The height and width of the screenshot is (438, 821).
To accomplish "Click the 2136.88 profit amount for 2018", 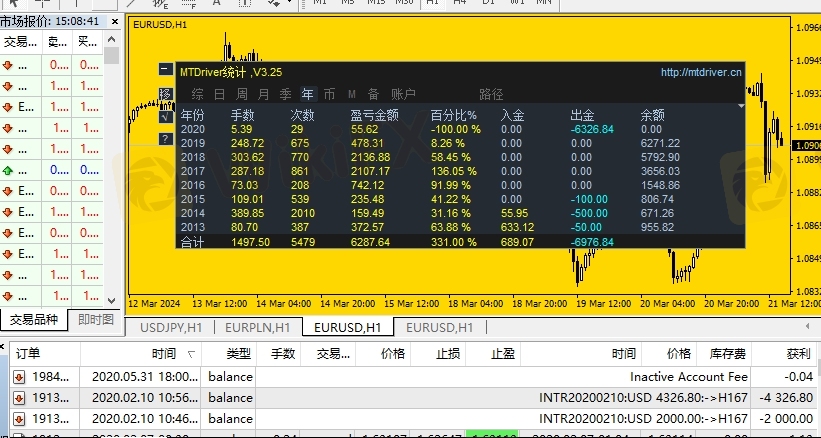I will click(370, 157).
